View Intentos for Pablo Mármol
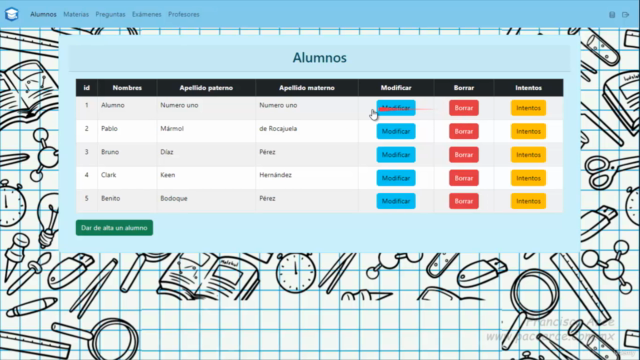This screenshot has width=640, height=360. tap(528, 131)
